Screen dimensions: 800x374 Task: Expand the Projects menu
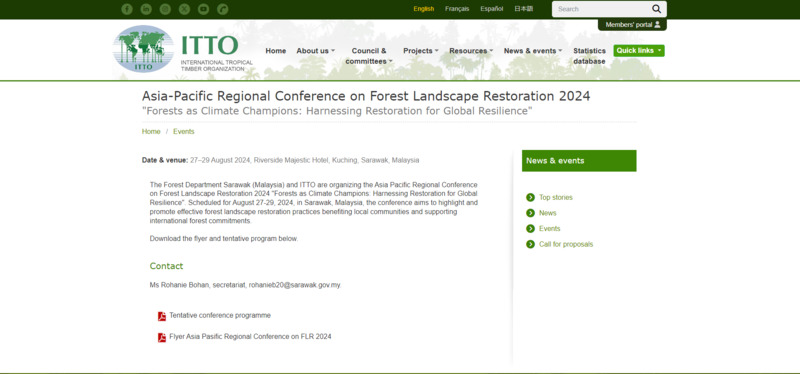pyautogui.click(x=420, y=51)
